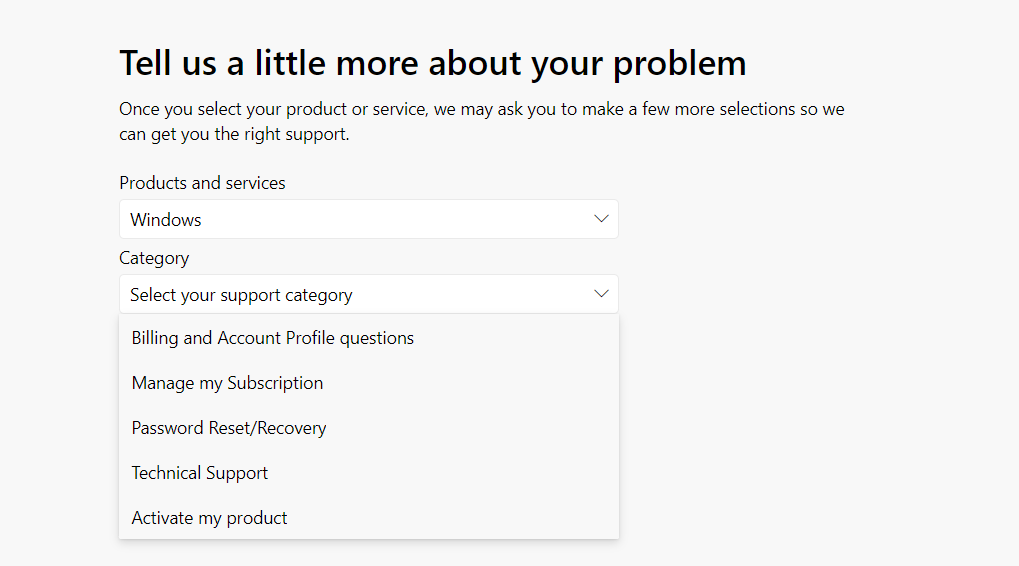Click the 'Select your support category' placeholder text
Image resolution: width=1019 pixels, height=566 pixels.
(x=241, y=295)
